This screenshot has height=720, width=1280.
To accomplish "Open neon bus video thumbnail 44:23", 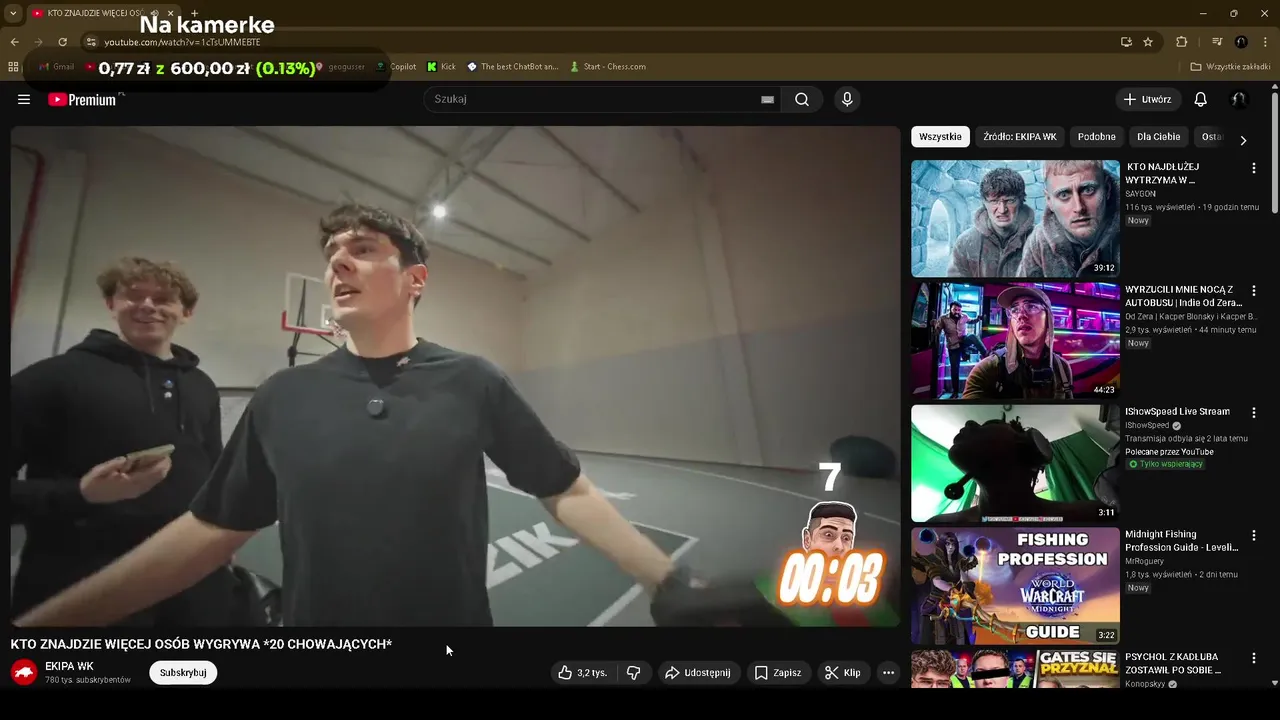I will pos(1015,341).
